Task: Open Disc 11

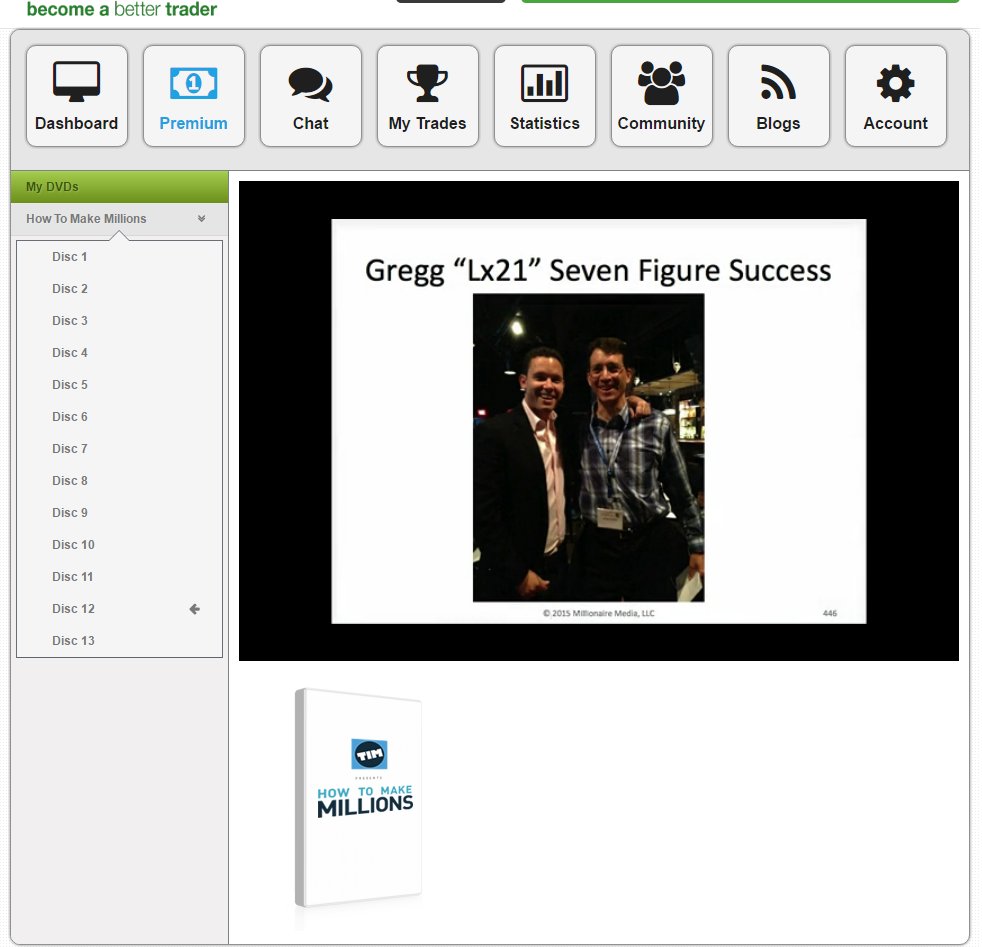Action: pos(73,576)
